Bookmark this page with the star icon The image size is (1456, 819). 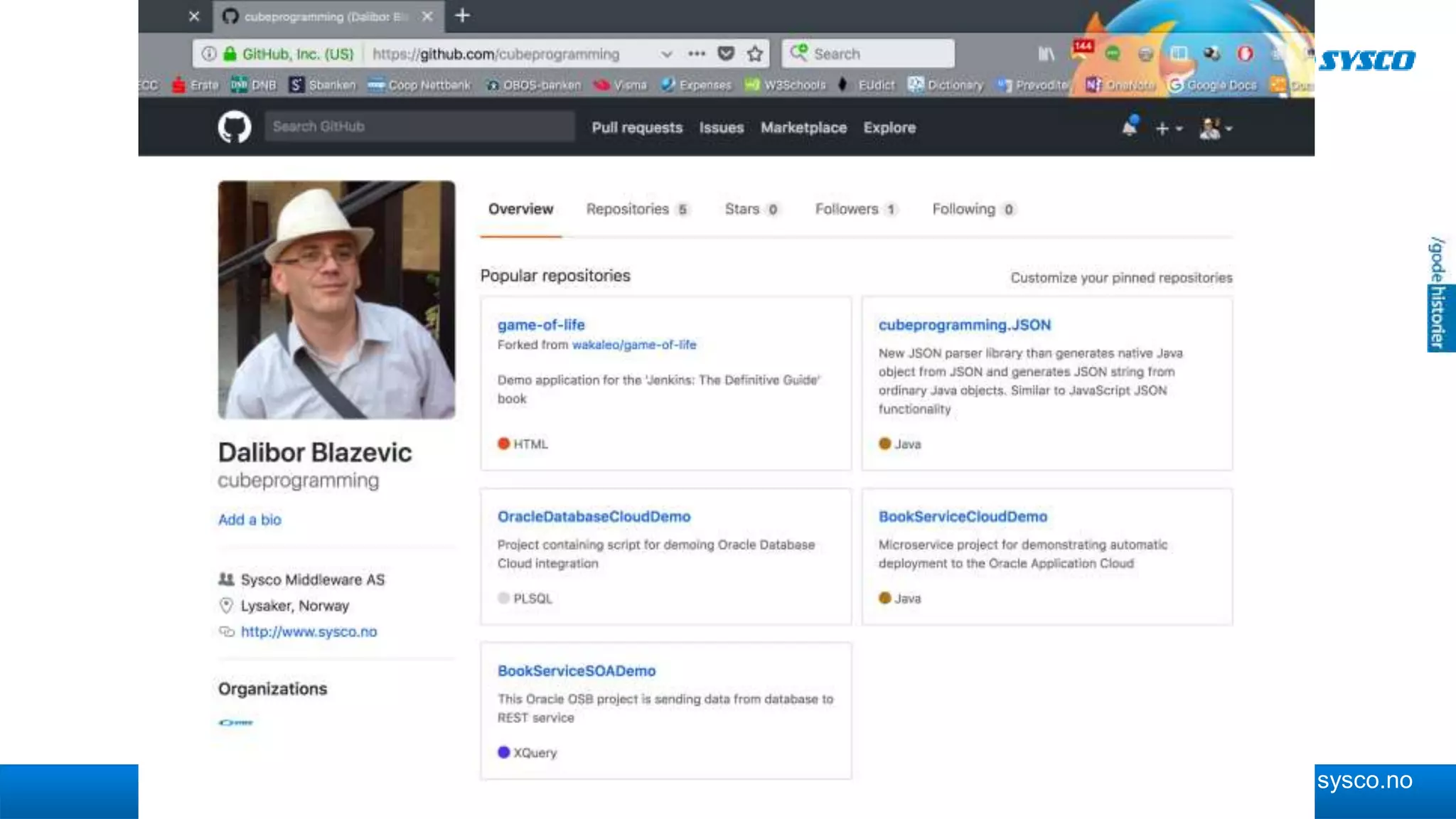[755, 54]
